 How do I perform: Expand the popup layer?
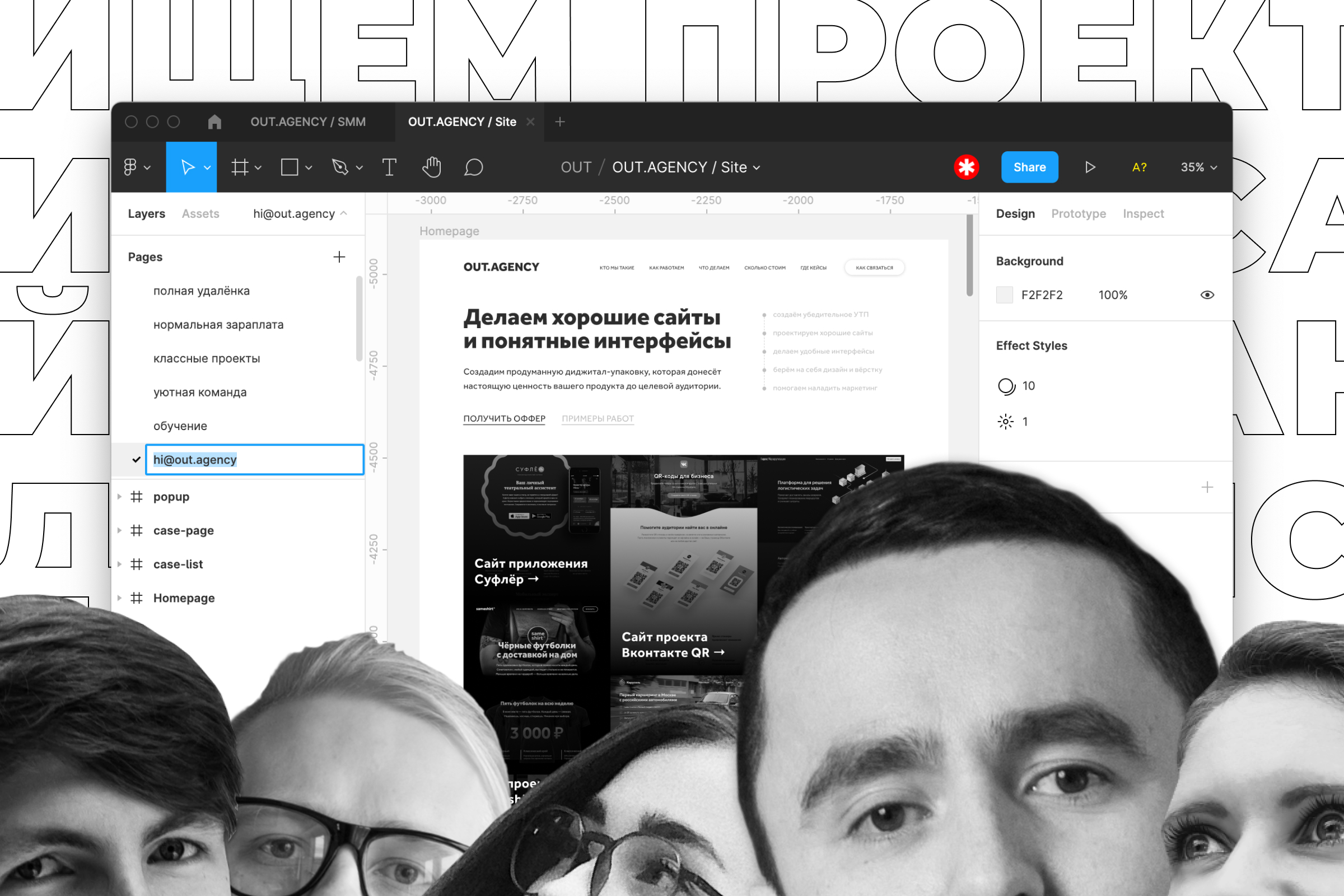119,497
